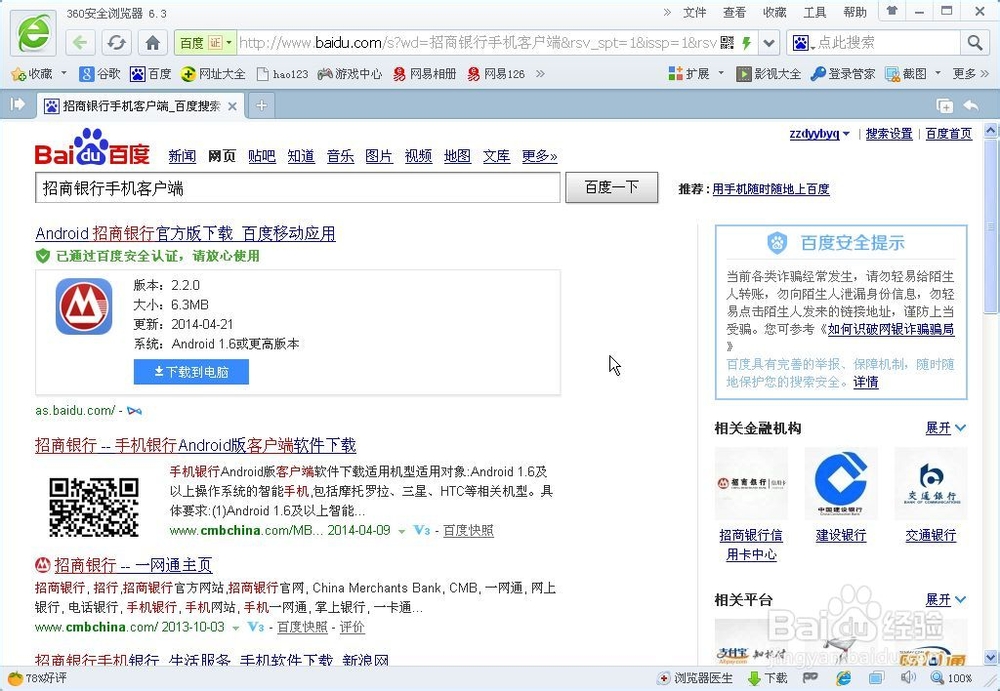The image size is (1000, 691).
Task: Open 截图 dropdown arrow
Action: 938,74
